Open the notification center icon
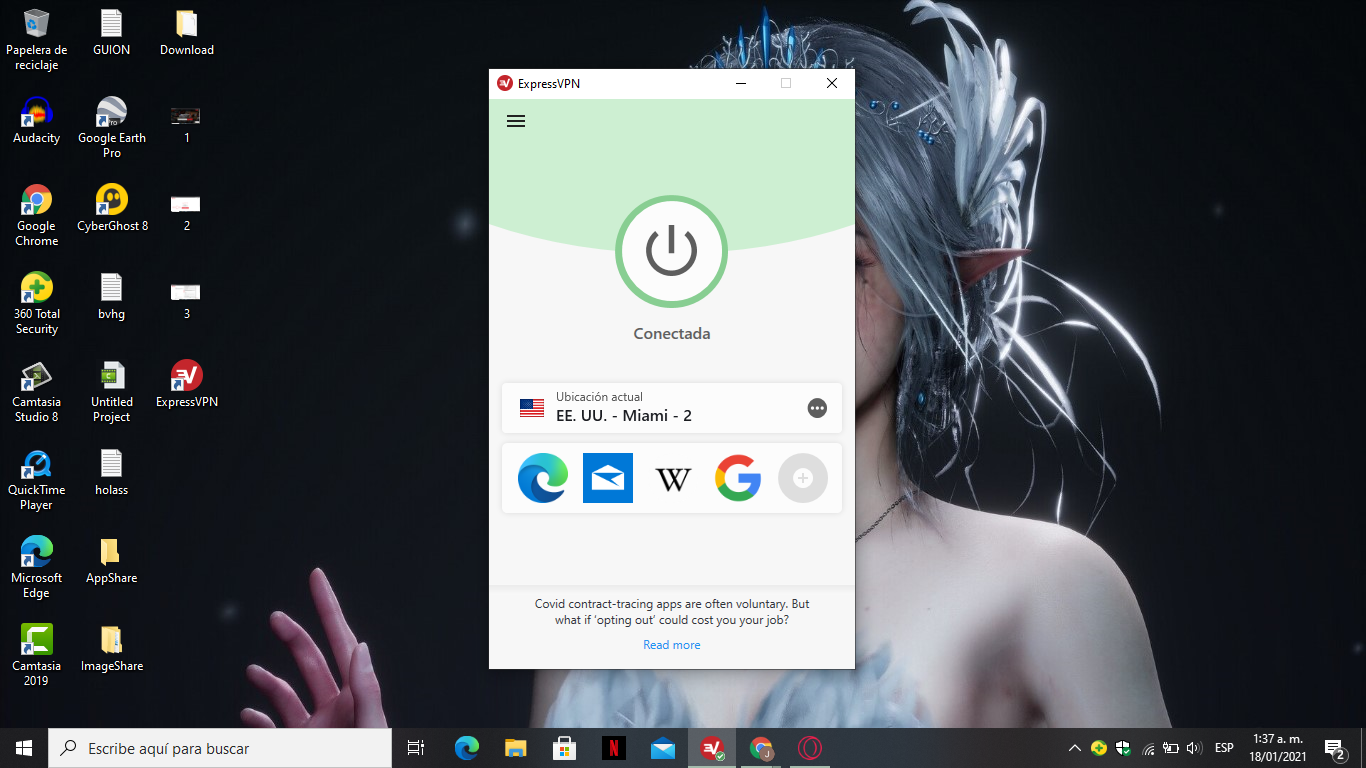Screen dimensions: 1366x768 click(1335, 748)
